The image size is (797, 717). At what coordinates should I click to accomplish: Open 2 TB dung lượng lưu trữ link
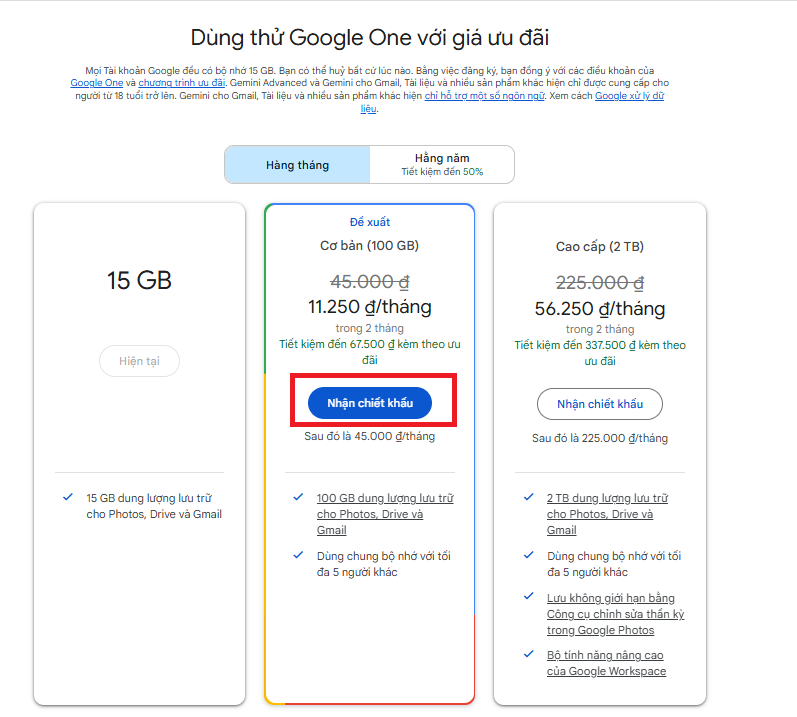(607, 514)
